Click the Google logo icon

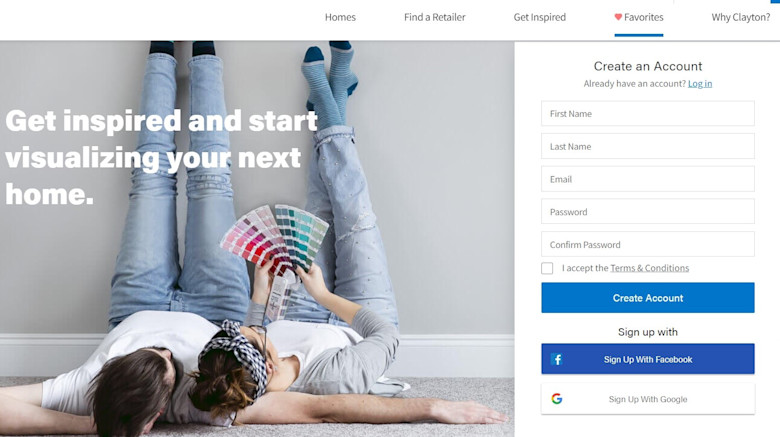click(557, 399)
